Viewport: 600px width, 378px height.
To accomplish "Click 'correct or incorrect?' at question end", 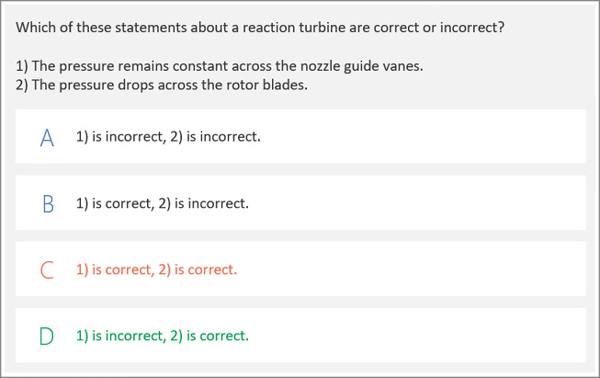I will click(x=439, y=28).
